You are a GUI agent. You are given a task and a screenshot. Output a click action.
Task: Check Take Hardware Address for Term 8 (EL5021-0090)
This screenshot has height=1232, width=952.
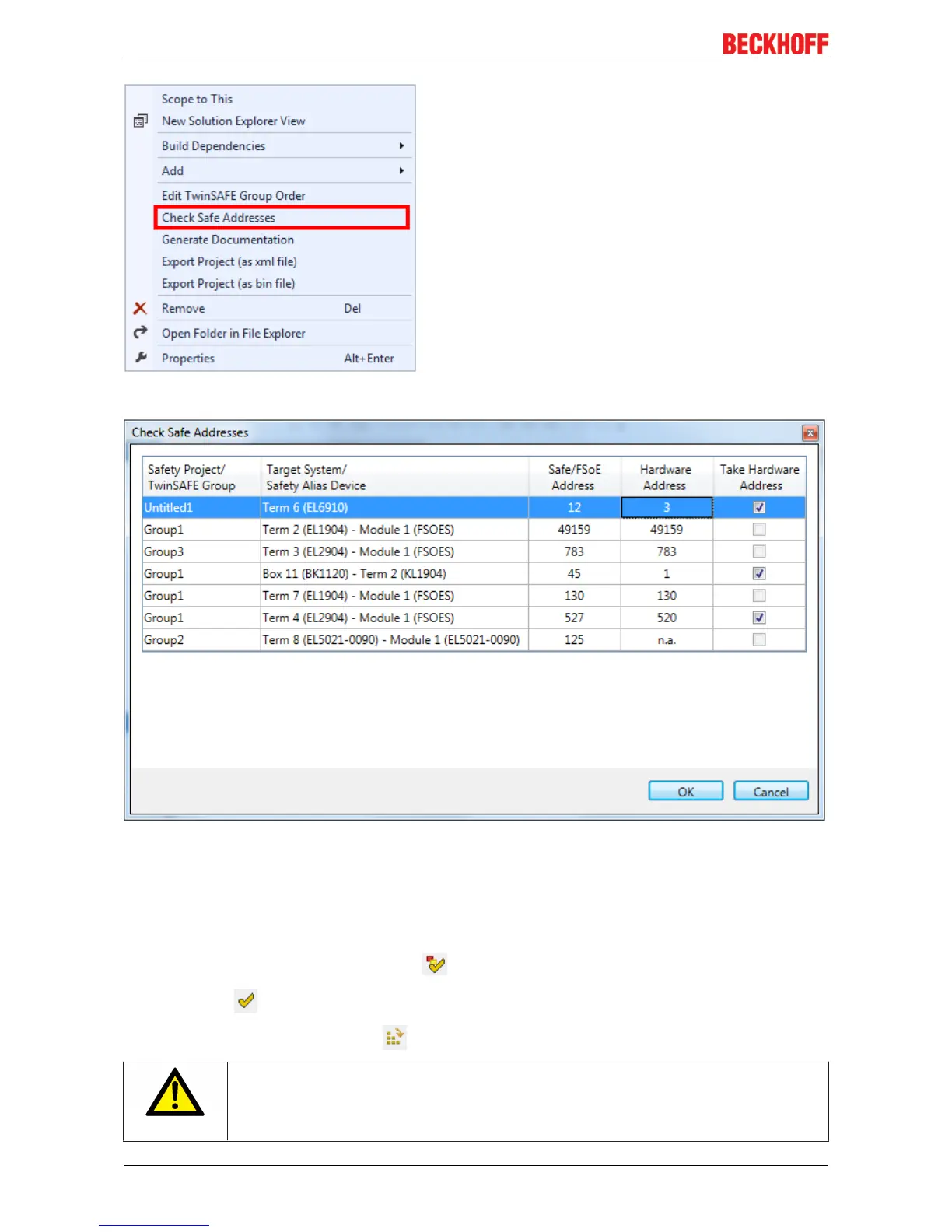[x=759, y=639]
